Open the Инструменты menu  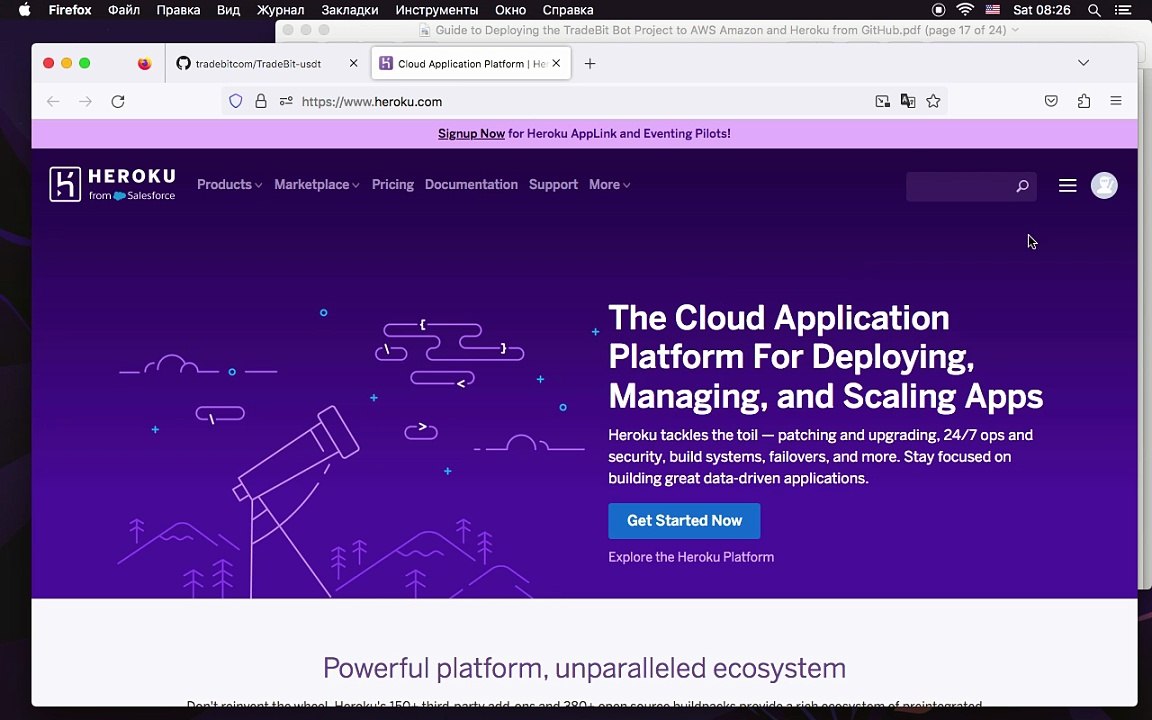pyautogui.click(x=436, y=10)
